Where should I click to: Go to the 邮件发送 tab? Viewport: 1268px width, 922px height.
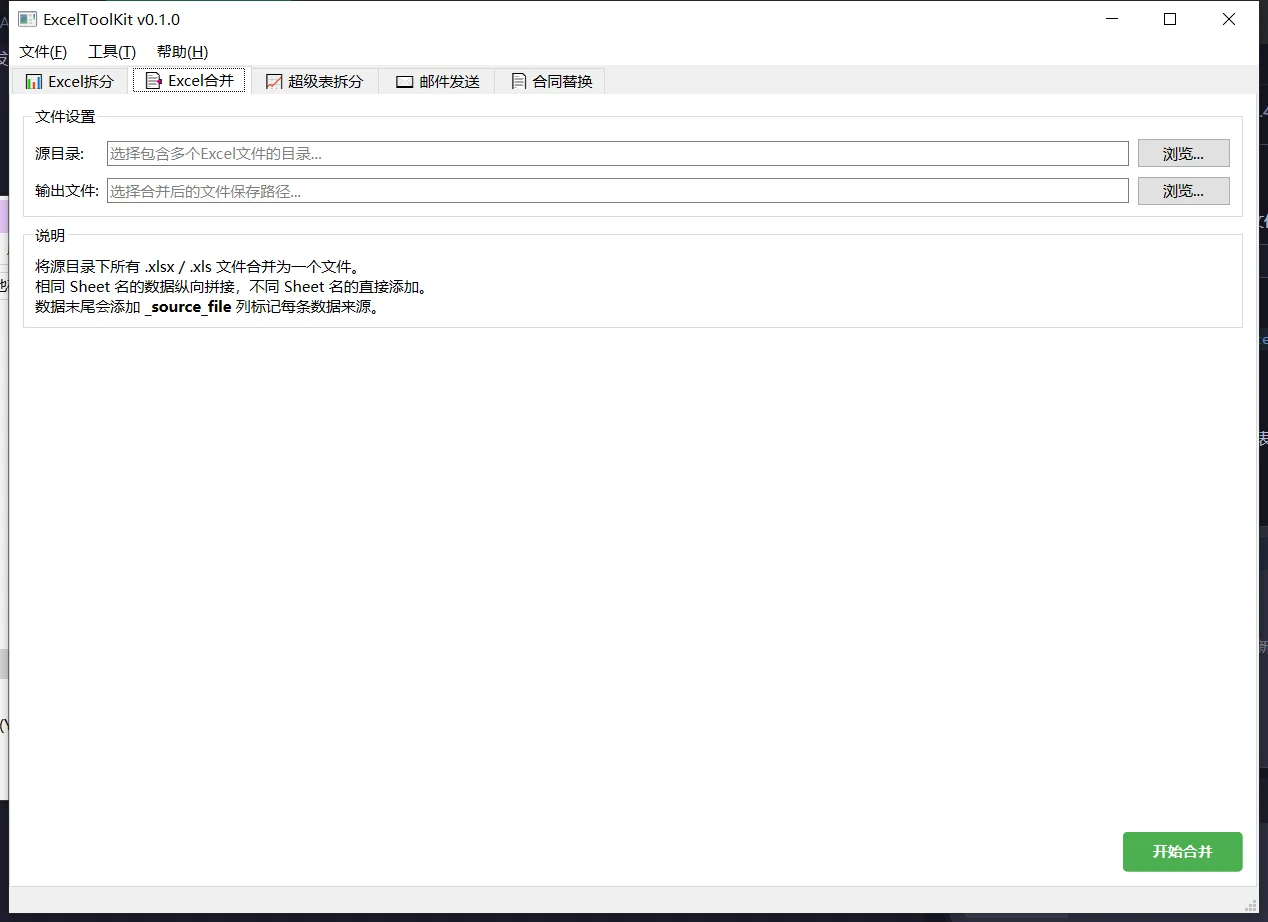(437, 81)
